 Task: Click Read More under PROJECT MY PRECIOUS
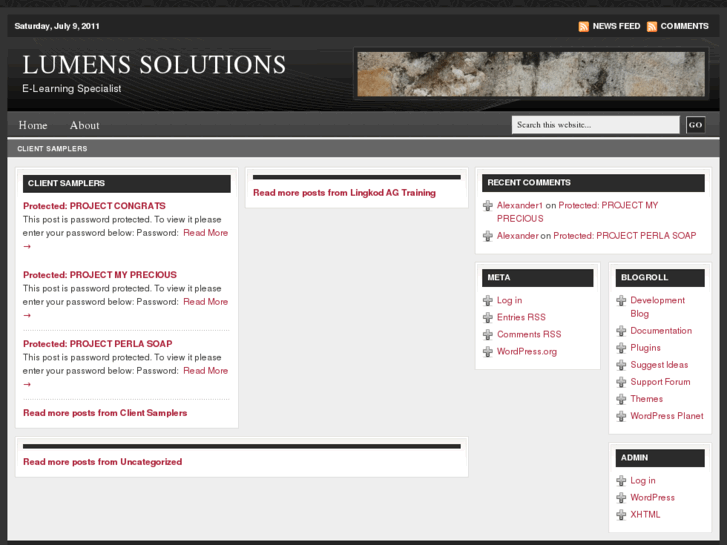click(x=205, y=302)
